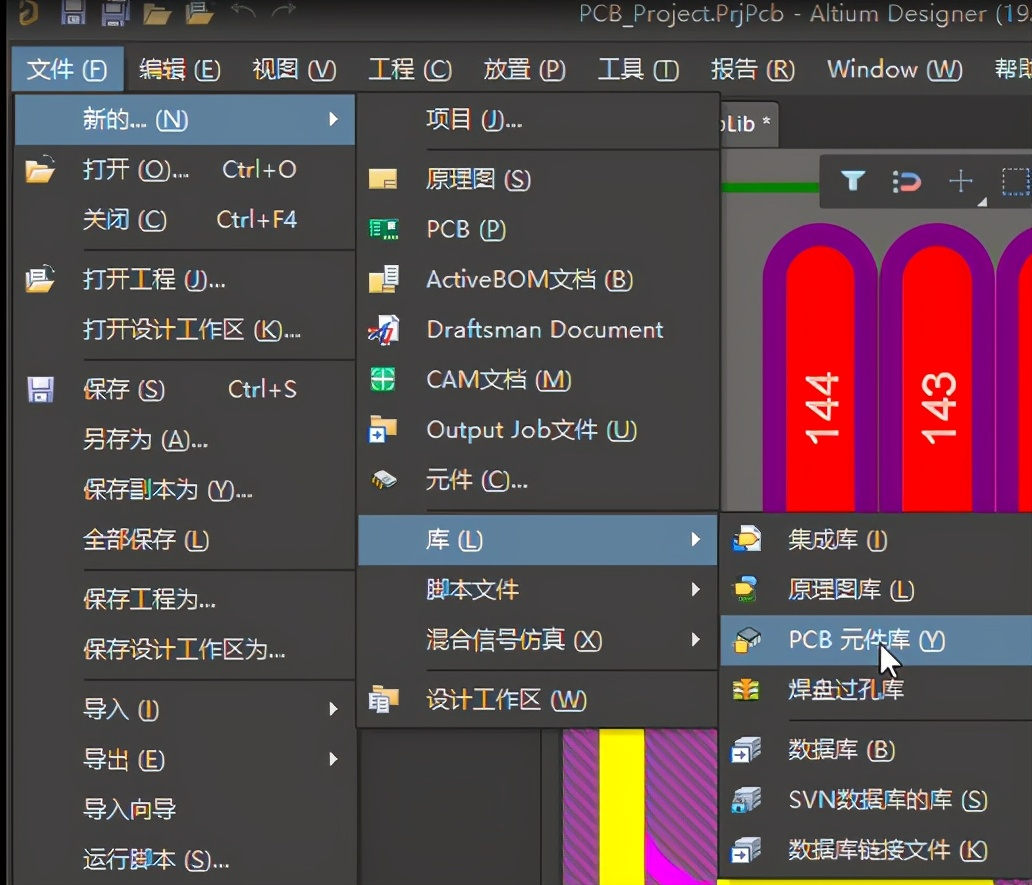Click the Open folder icon in the title toolbar
This screenshot has height=885, width=1032.
click(x=157, y=13)
